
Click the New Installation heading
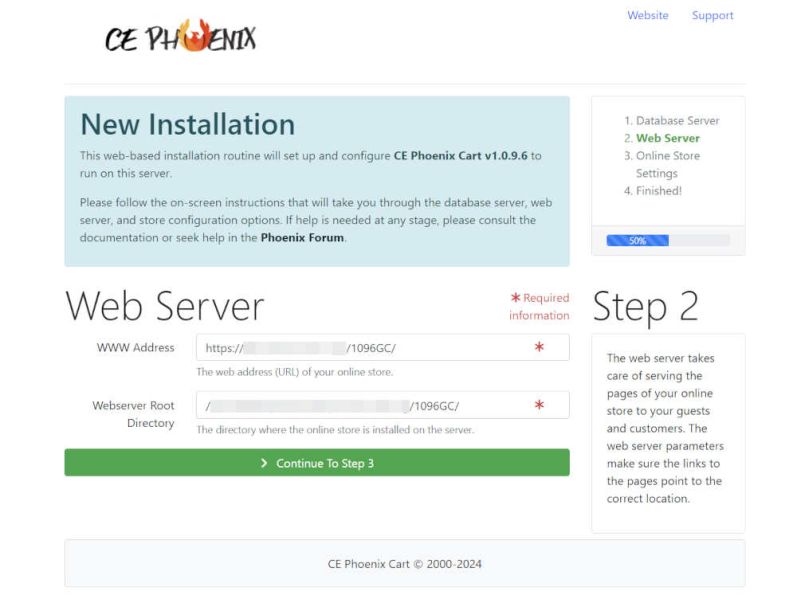[188, 124]
